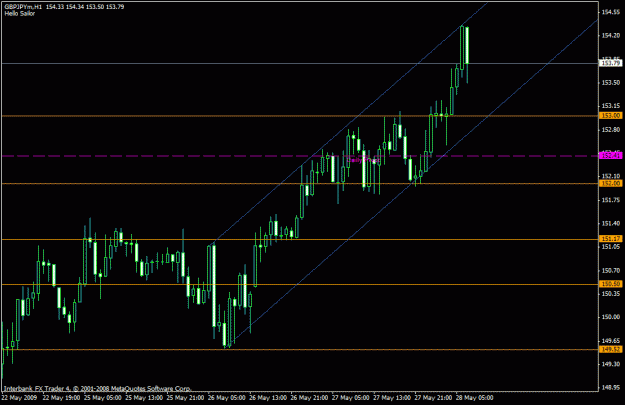Screen dimensions: 625x405
Task: Select the latest candlestick on the chart
Action: [x=467, y=55]
